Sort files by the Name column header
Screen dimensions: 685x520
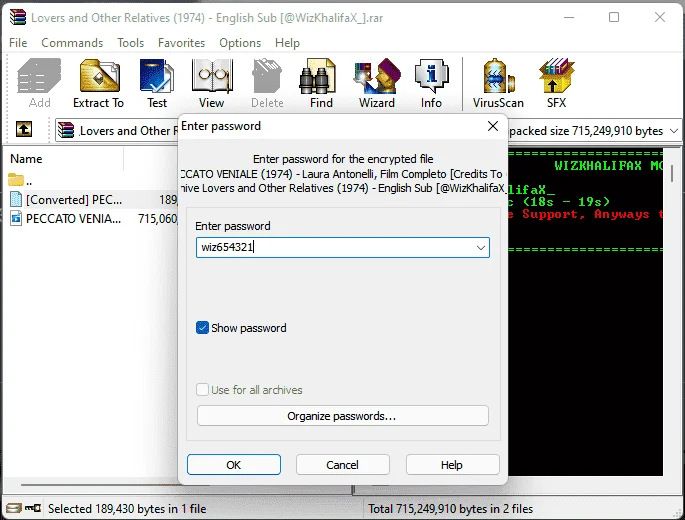tap(26, 159)
